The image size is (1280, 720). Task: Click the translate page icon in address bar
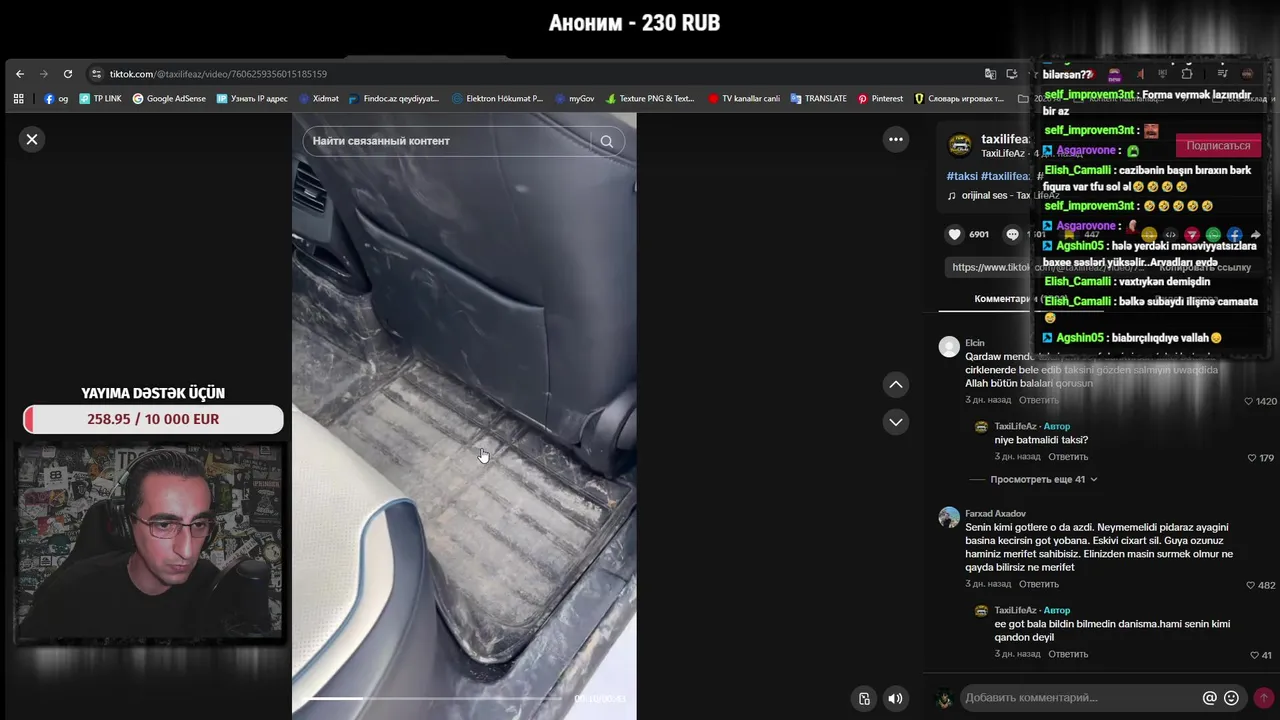(x=990, y=74)
